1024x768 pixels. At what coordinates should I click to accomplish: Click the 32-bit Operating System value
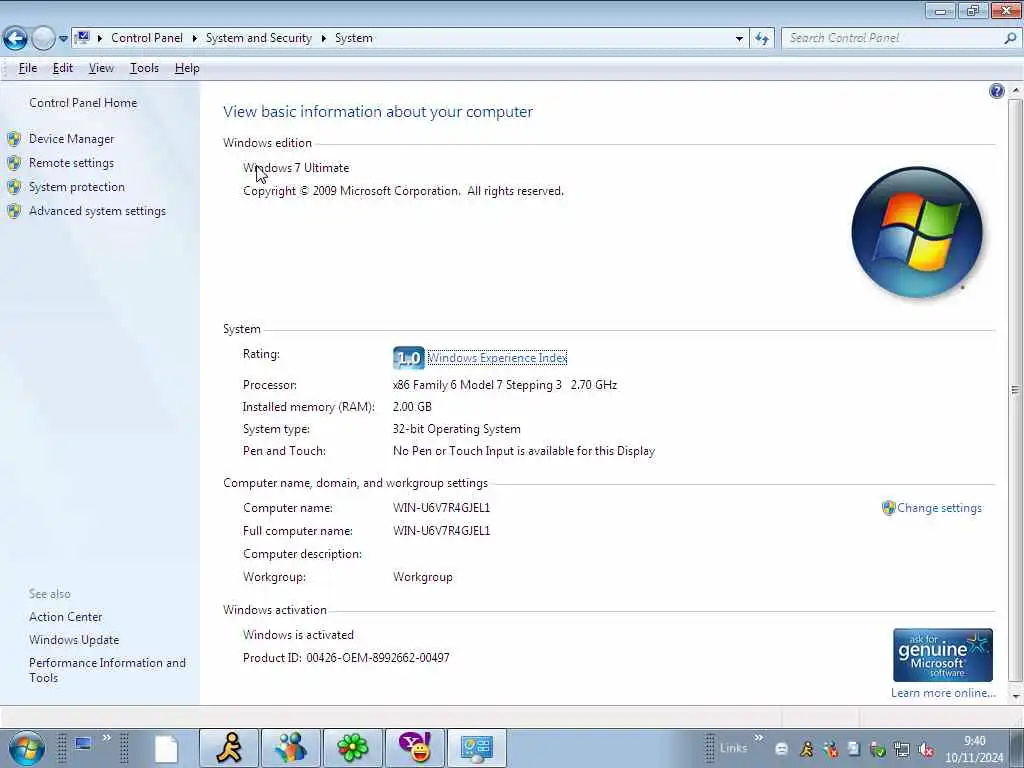point(456,429)
